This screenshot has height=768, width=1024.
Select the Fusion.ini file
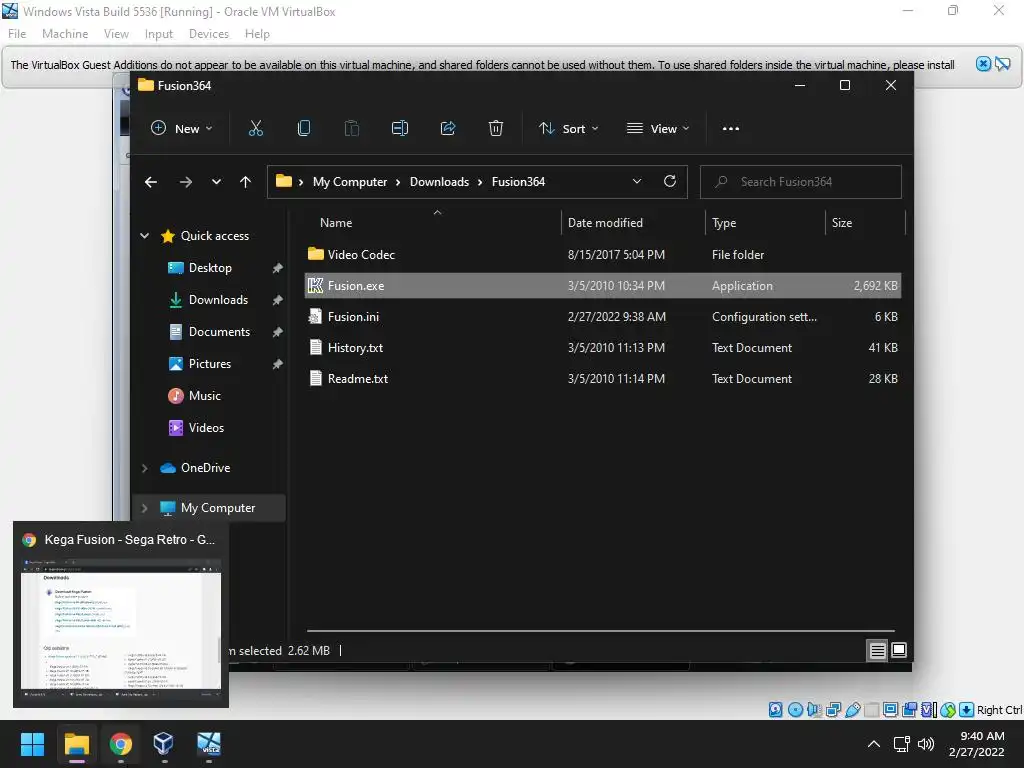click(x=603, y=317)
